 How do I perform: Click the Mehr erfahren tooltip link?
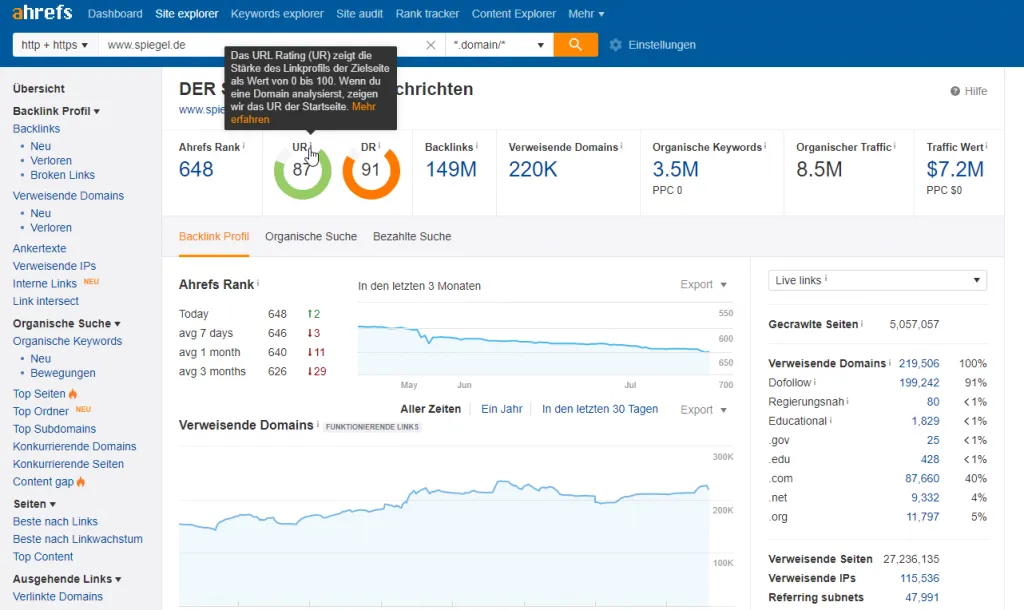point(303,113)
